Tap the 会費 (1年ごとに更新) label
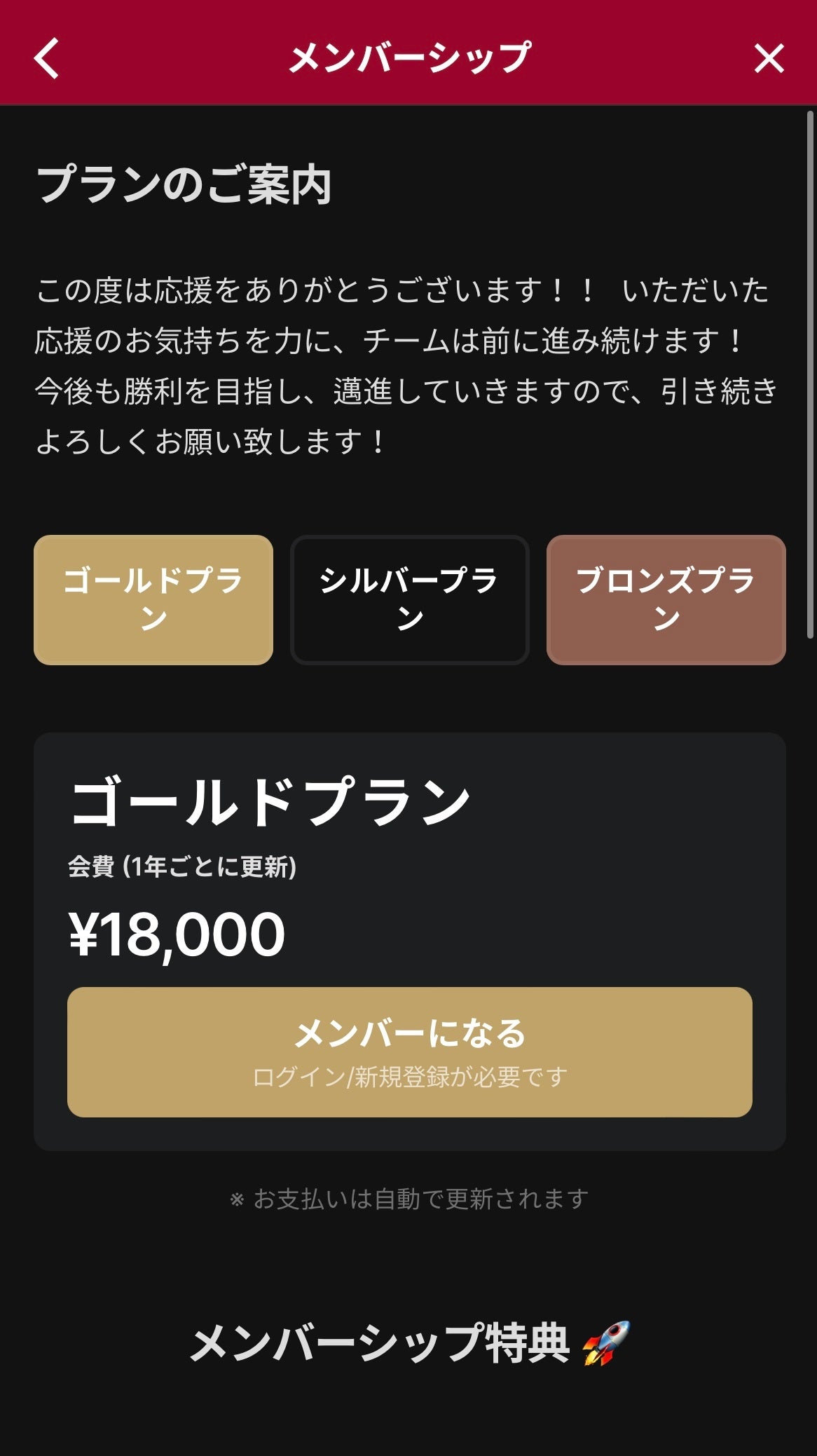This screenshot has width=817, height=1456. pyautogui.click(x=182, y=868)
